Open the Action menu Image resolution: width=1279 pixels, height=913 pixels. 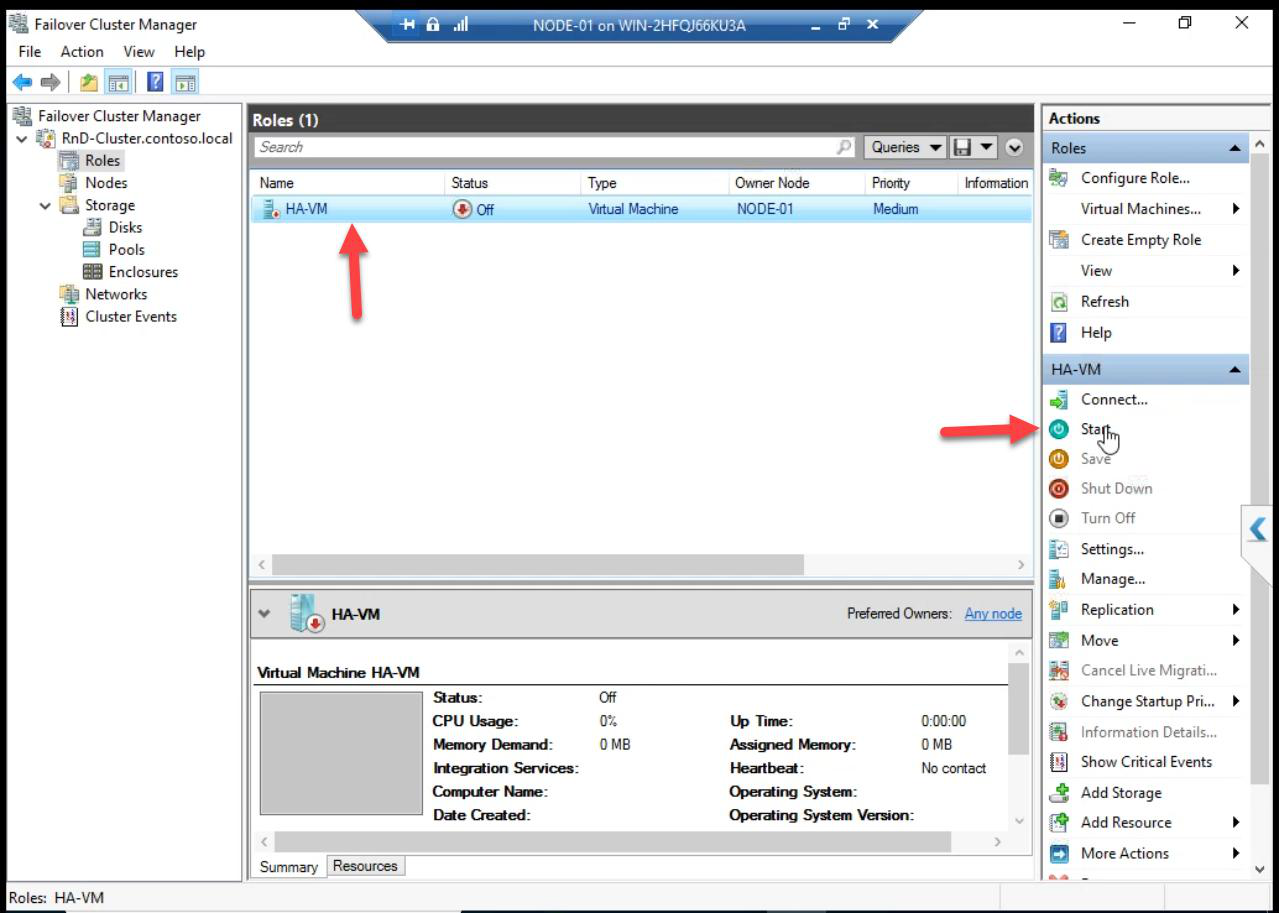pyautogui.click(x=82, y=52)
